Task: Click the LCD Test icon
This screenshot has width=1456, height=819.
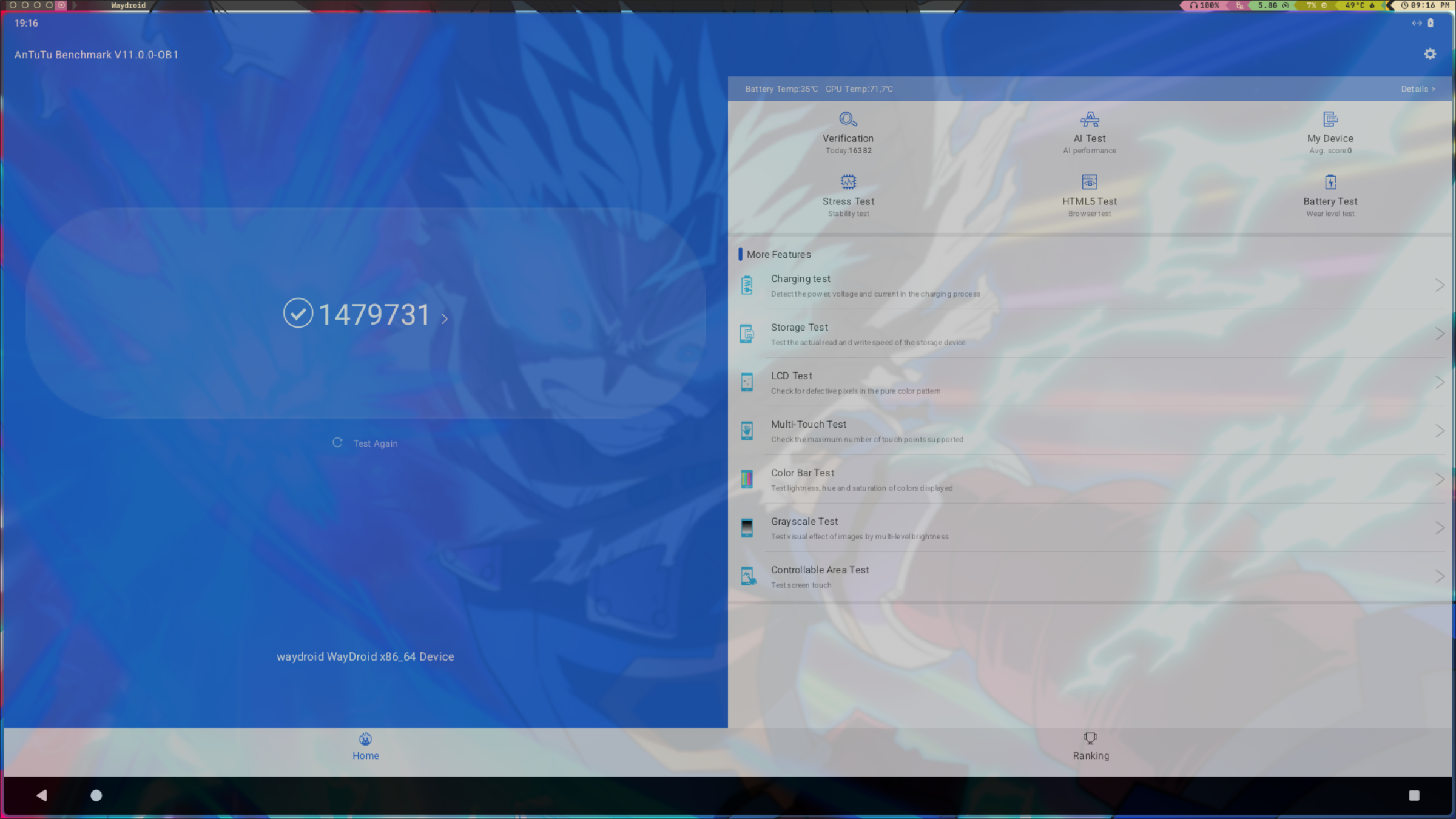Action: [x=747, y=382]
